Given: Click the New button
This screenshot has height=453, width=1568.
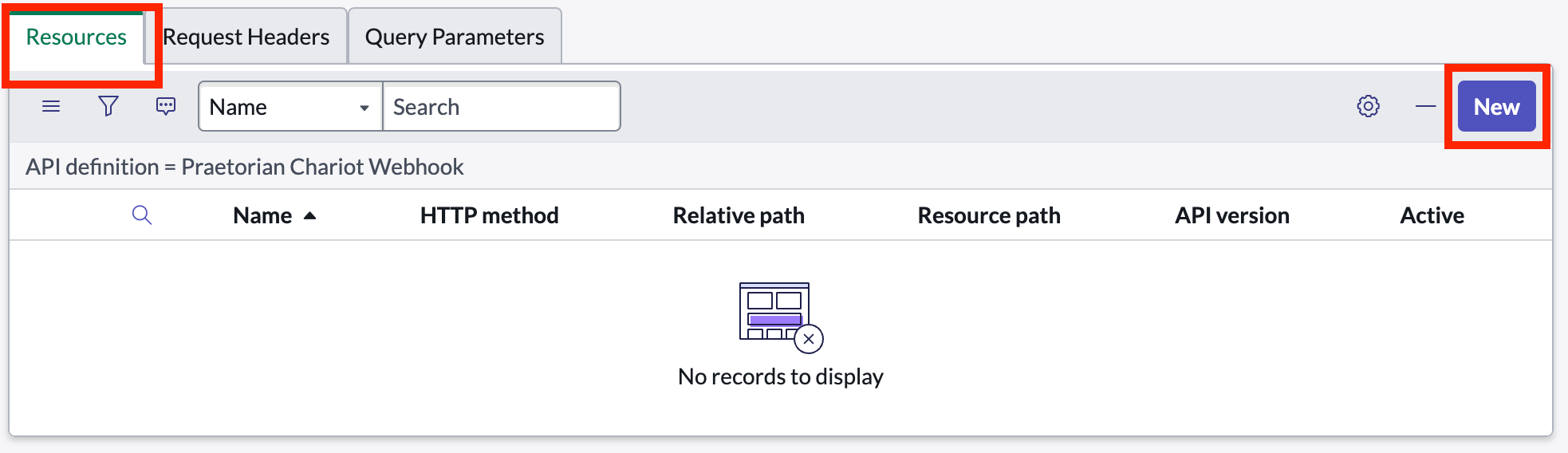Looking at the screenshot, I should point(1496,106).
